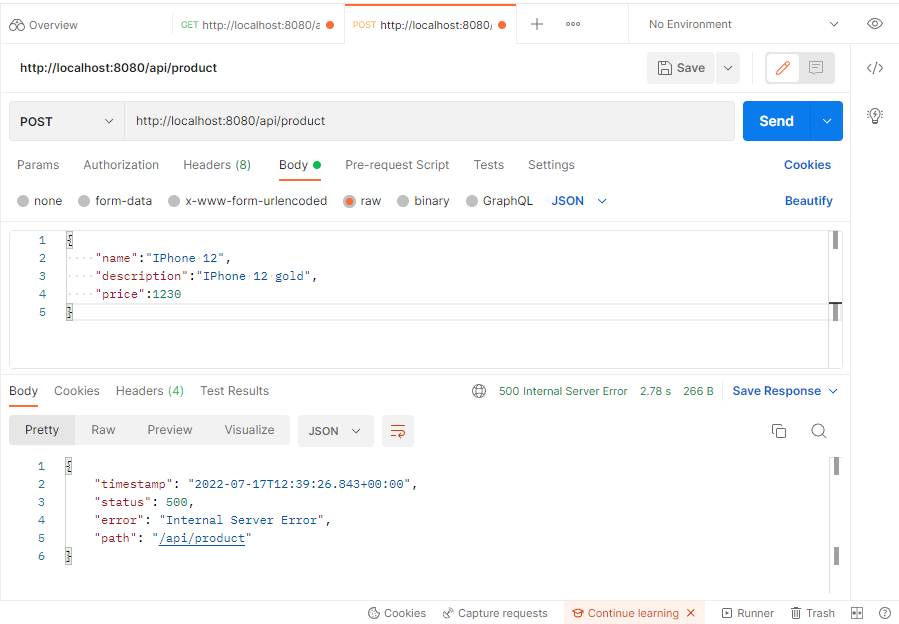Screen dimensions: 899x624
Task: Click the Beautify link
Action: click(x=808, y=201)
